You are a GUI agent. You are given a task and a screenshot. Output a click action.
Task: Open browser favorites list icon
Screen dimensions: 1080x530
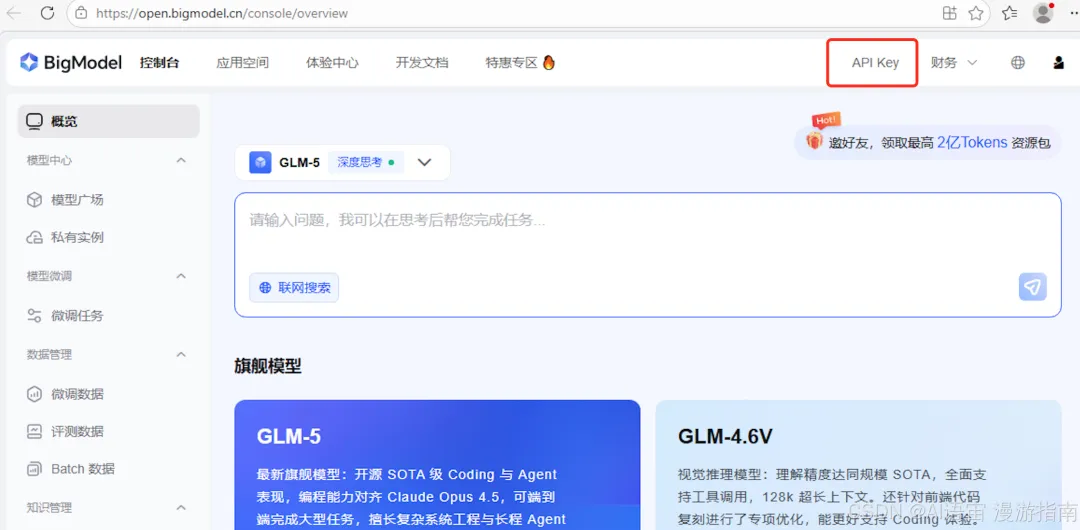point(1010,12)
